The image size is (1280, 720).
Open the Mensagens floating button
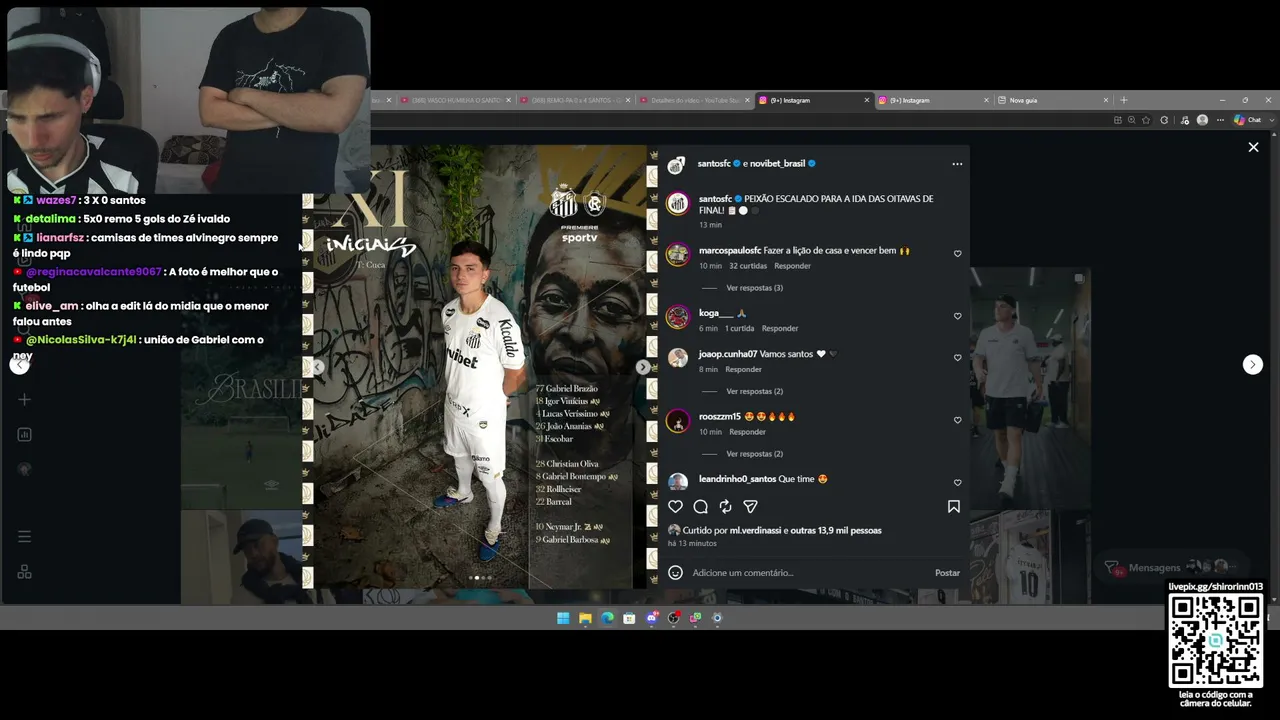1170,568
